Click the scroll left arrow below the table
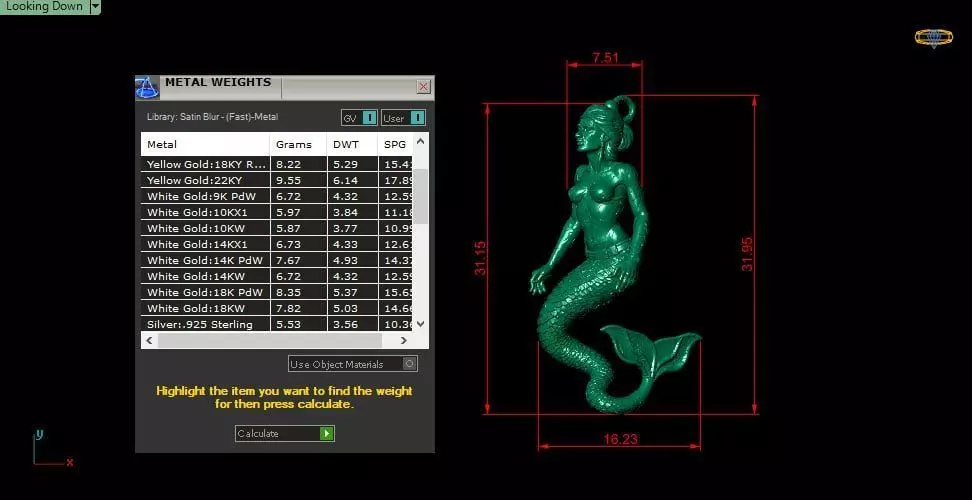Viewport: 972px width, 500px height. [x=149, y=340]
